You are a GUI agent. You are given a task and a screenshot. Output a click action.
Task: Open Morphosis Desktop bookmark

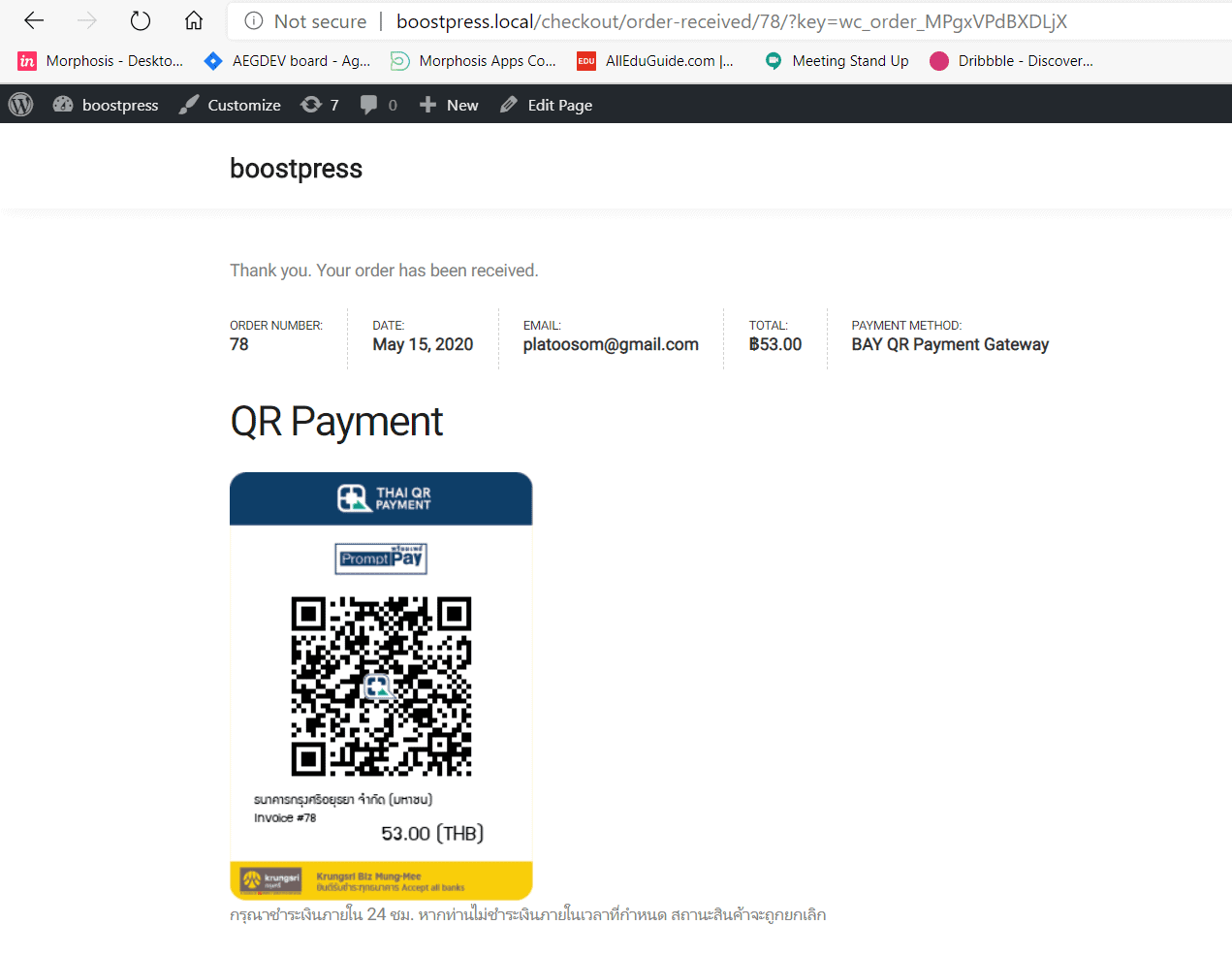coord(101,61)
